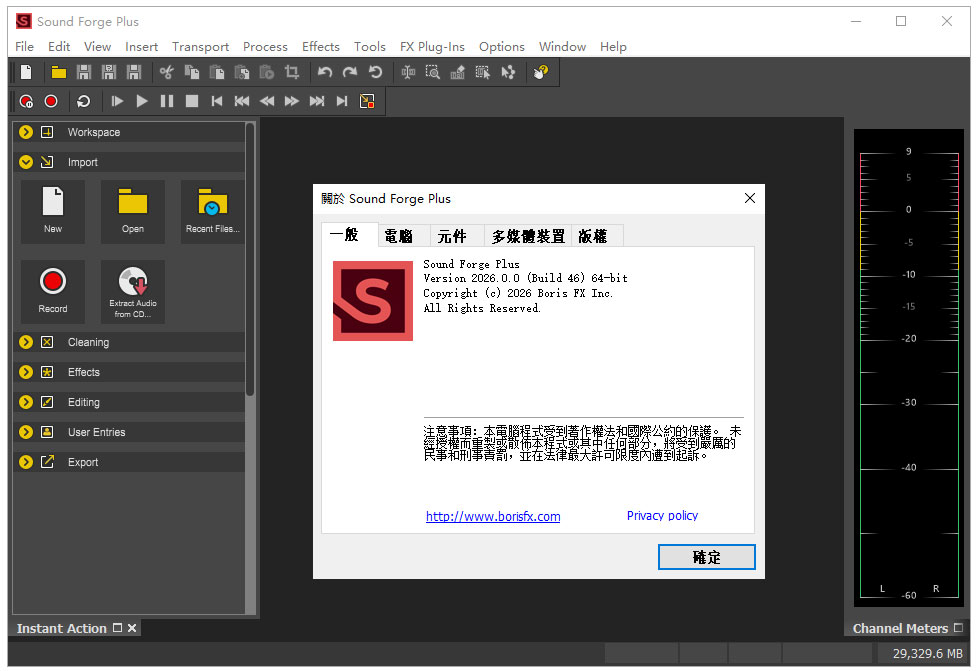The width and height of the screenshot is (976, 671).
Task: Click the Copy toolbar icon
Action: [x=192, y=72]
